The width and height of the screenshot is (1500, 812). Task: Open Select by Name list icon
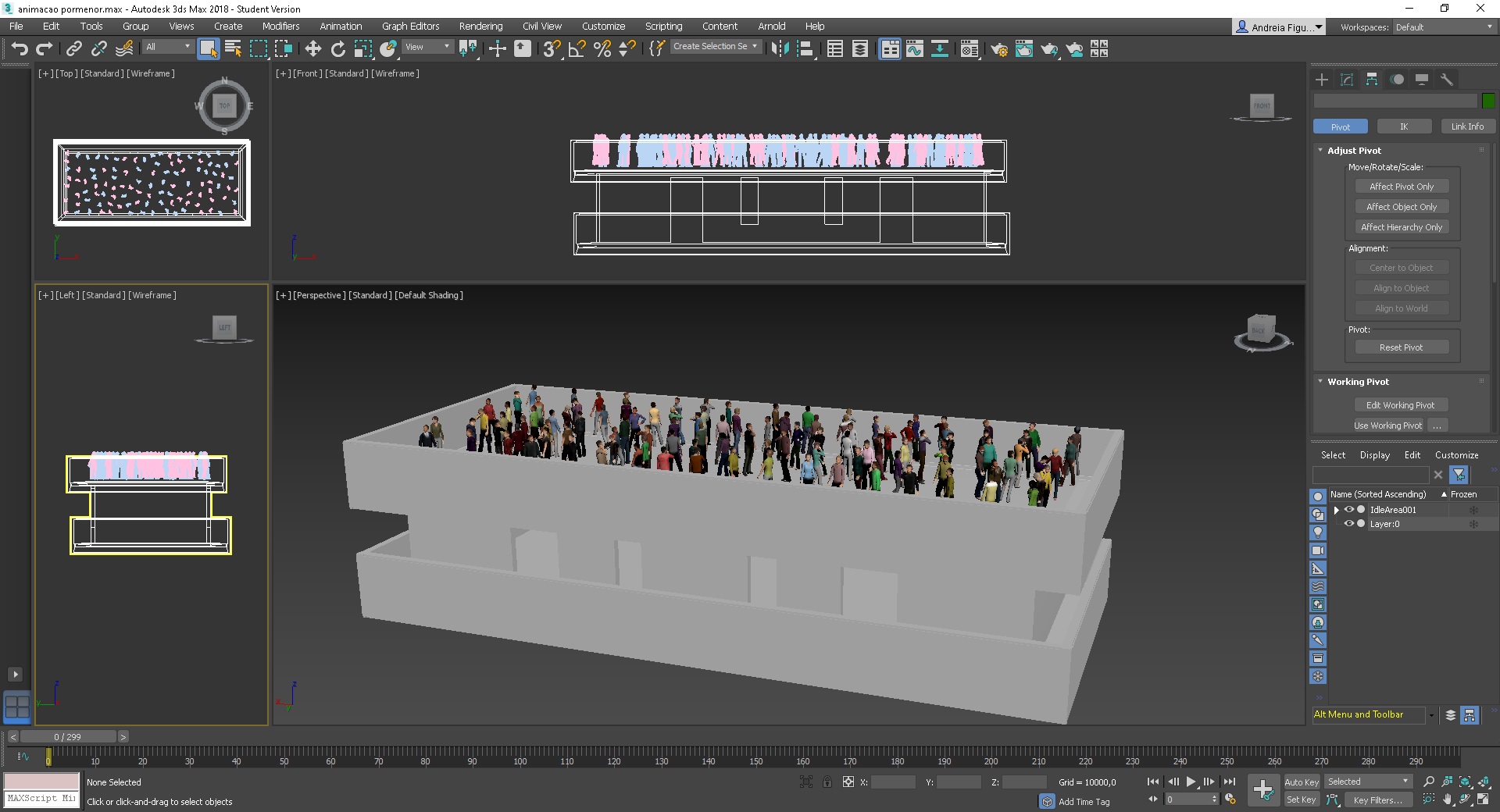click(233, 49)
